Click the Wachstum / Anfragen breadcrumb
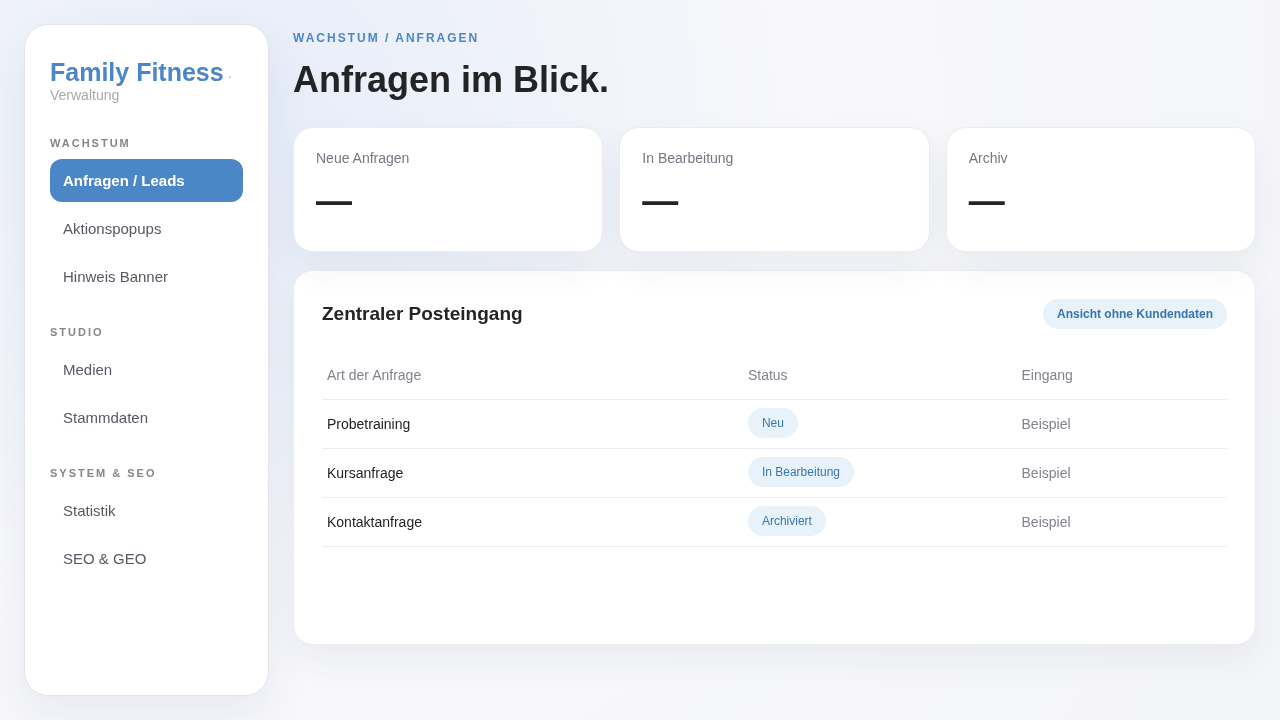 (386, 38)
